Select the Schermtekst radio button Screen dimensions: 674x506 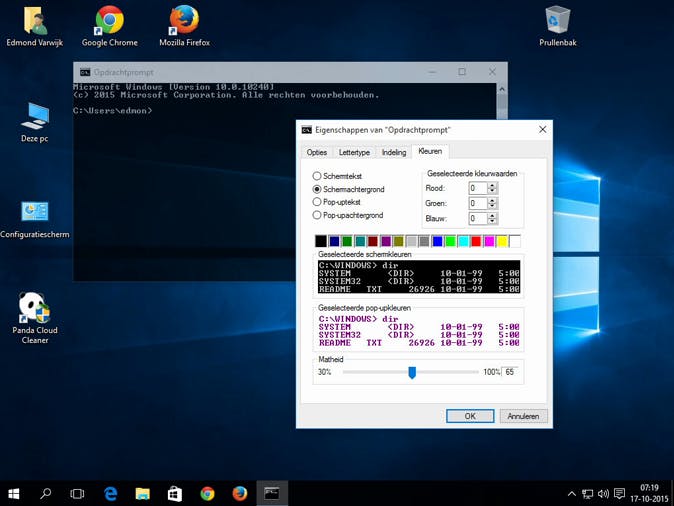(x=318, y=176)
